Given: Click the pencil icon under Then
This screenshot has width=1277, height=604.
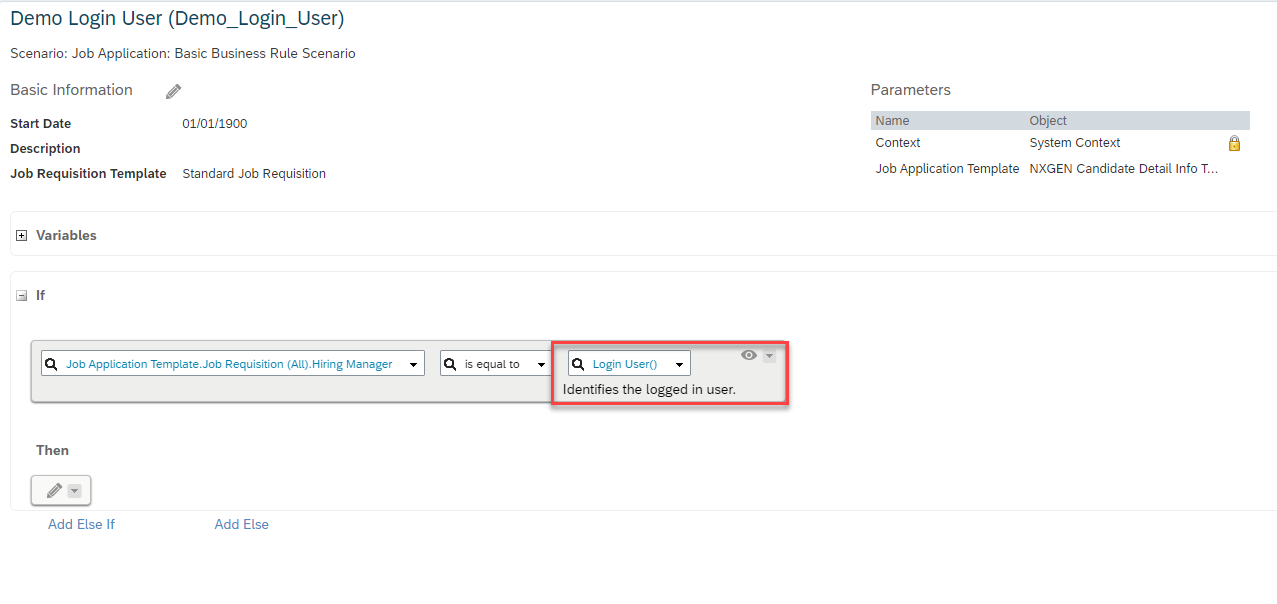Looking at the screenshot, I should (x=54, y=490).
